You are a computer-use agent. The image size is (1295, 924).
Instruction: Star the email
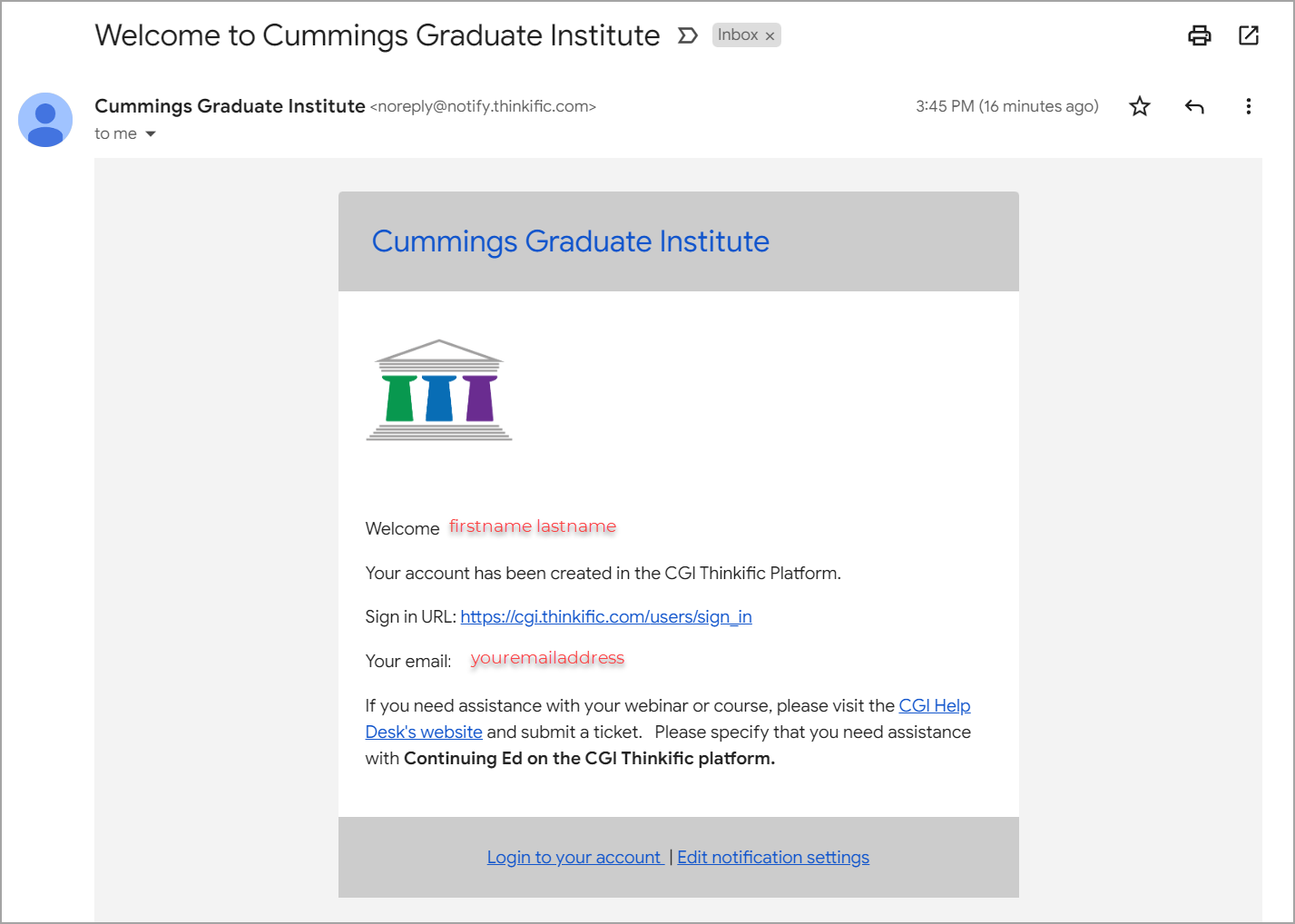1139,106
